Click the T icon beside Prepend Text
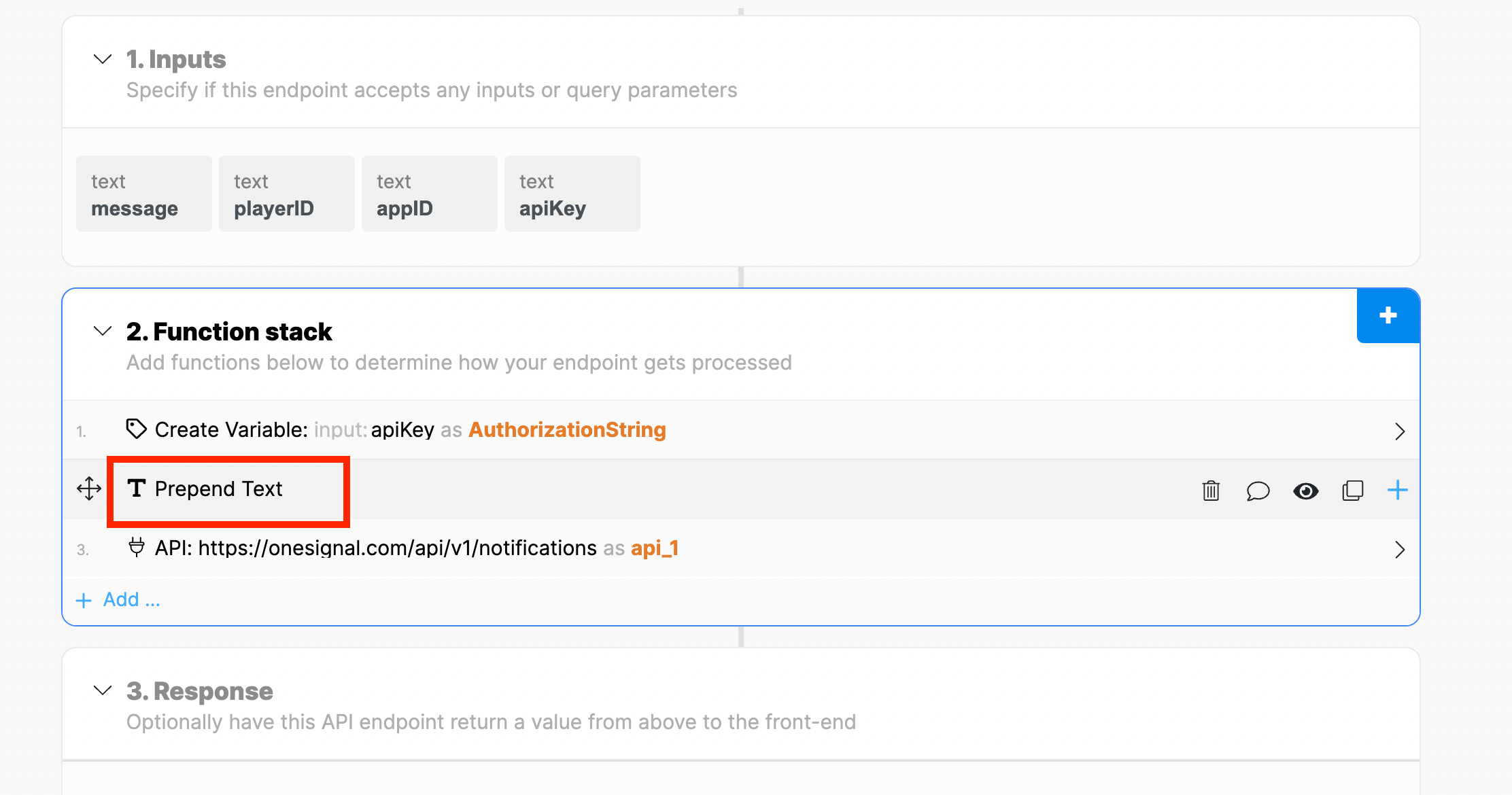The height and width of the screenshot is (795, 1512). [x=137, y=488]
